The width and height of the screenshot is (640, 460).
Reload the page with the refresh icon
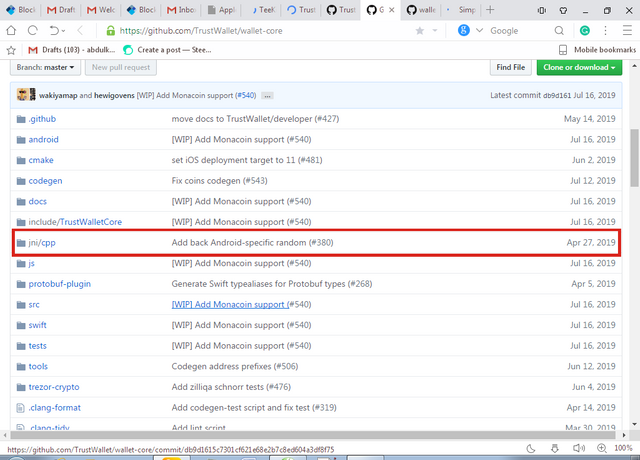[33, 31]
